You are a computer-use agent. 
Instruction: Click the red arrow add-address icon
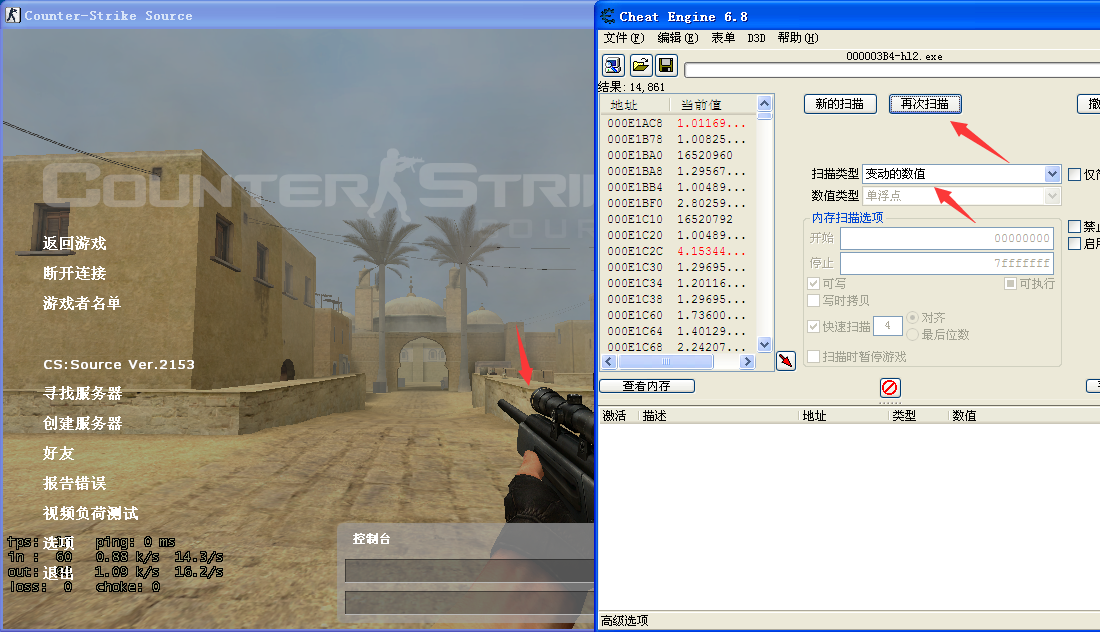tap(784, 360)
